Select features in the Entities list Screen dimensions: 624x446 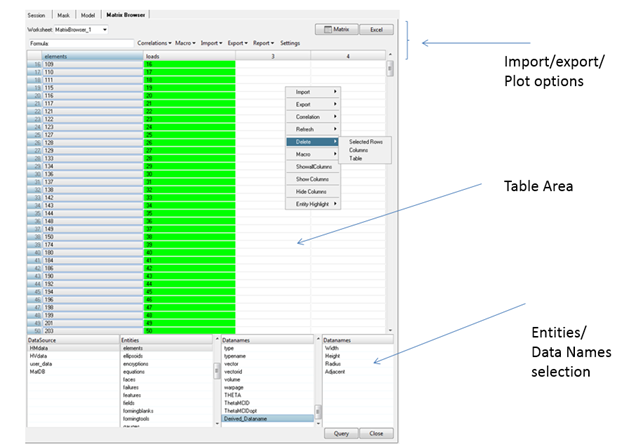click(x=167, y=395)
